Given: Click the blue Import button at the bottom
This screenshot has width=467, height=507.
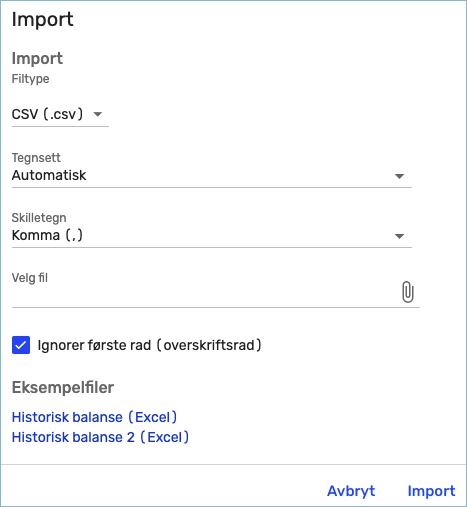Looking at the screenshot, I should (x=431, y=491).
